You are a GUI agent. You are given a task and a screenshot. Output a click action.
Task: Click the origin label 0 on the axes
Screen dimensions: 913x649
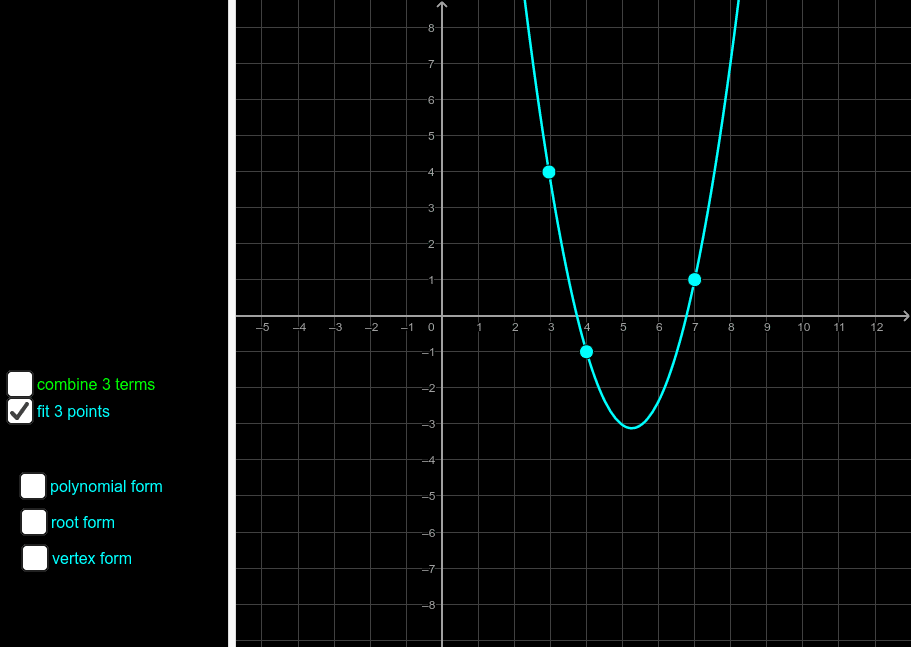pos(431,326)
